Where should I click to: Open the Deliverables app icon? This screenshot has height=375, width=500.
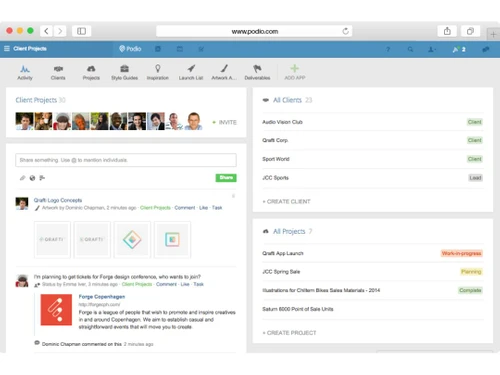pos(257,72)
